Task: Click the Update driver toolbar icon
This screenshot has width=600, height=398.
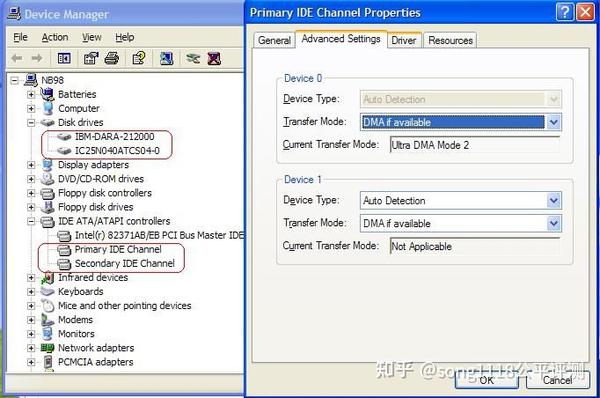Action: click(x=193, y=59)
